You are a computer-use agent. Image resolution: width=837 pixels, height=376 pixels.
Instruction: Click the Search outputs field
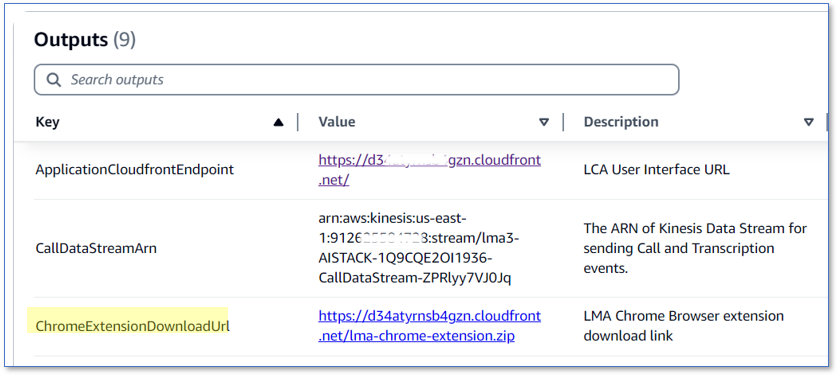(356, 80)
